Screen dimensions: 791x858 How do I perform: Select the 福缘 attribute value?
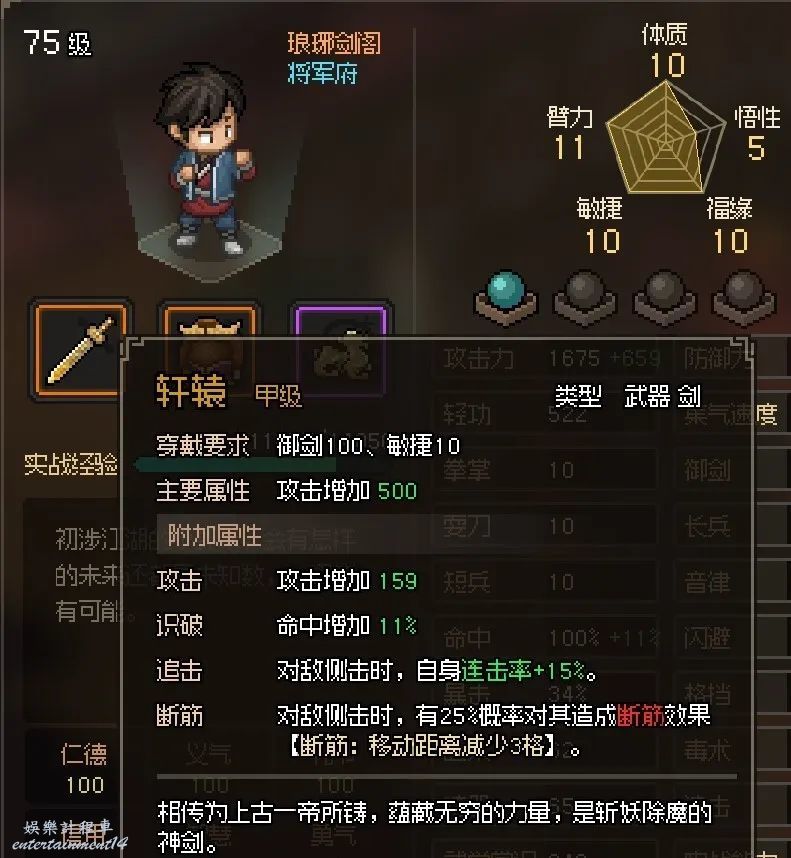730,241
